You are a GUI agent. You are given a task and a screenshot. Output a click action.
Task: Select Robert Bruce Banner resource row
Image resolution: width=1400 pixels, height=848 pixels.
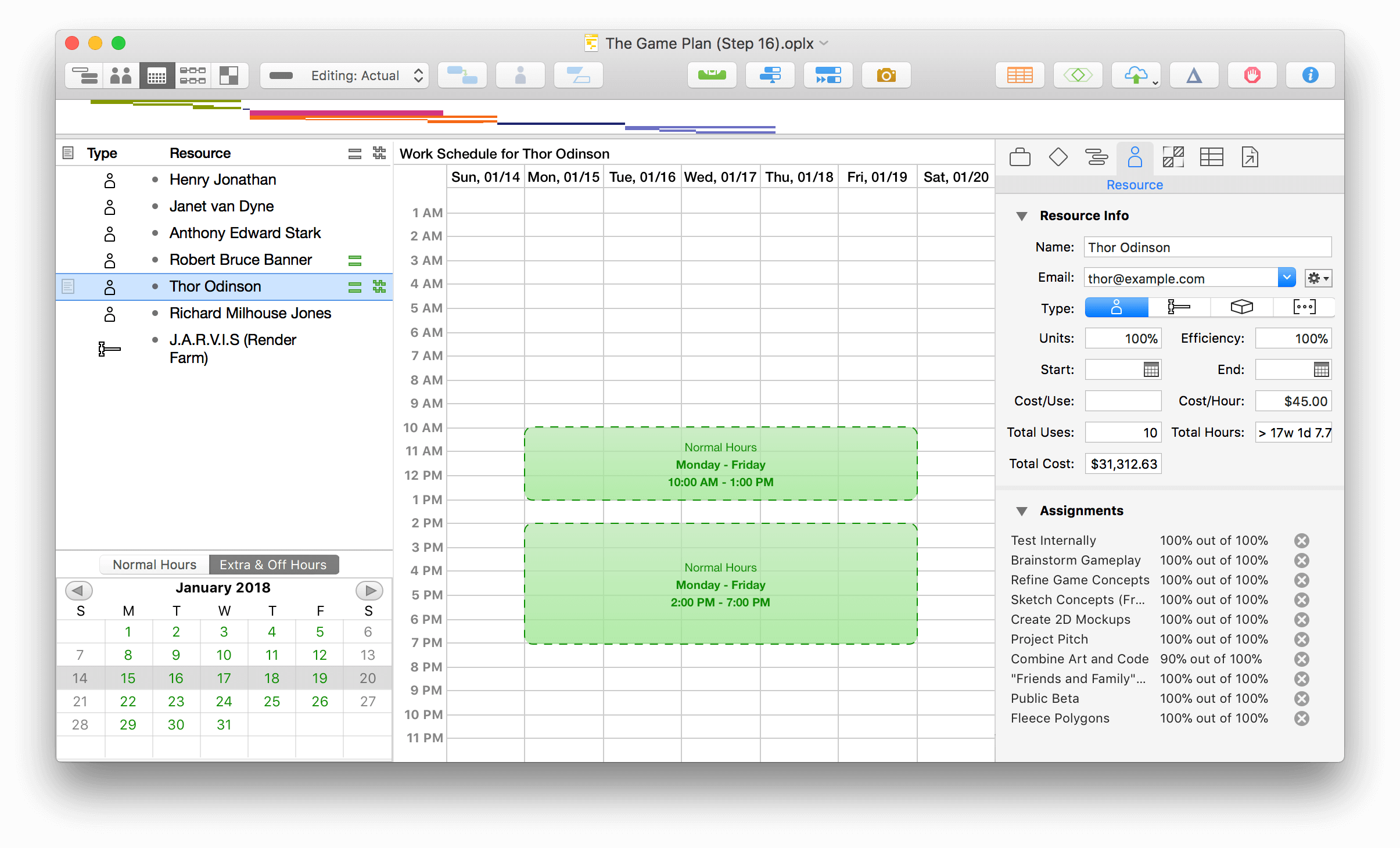click(x=224, y=260)
